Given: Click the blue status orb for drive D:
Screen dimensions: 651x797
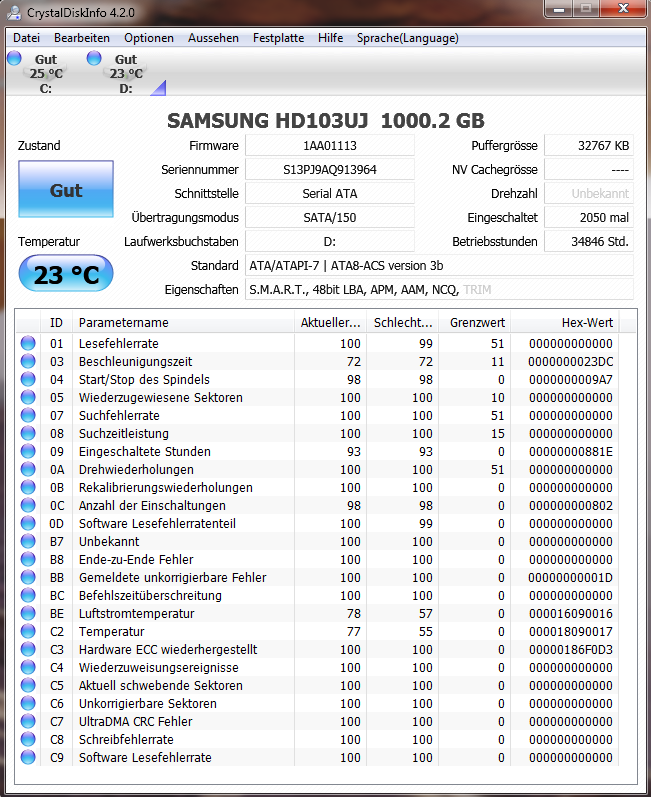Looking at the screenshot, I should pos(94,58).
